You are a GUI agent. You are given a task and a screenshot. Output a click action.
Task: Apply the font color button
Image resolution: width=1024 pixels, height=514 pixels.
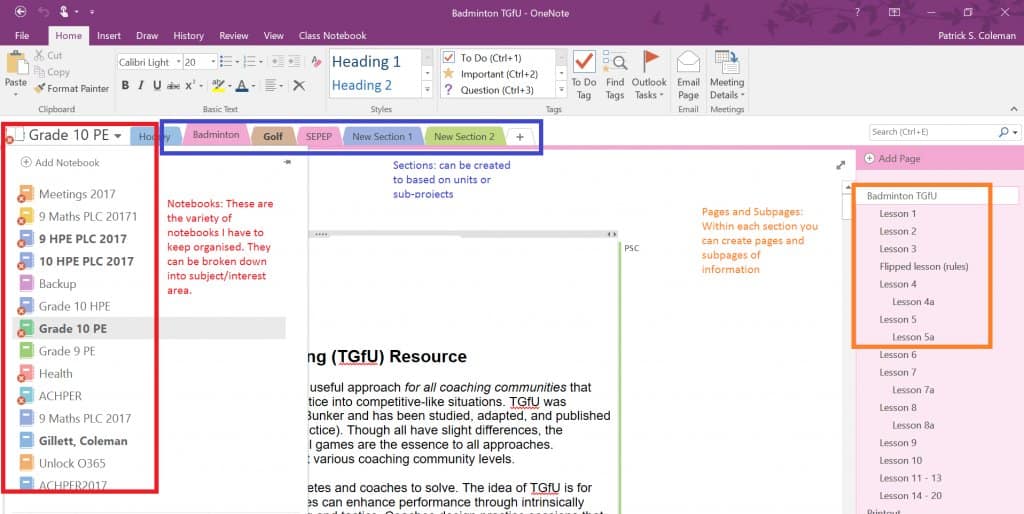tap(242, 86)
